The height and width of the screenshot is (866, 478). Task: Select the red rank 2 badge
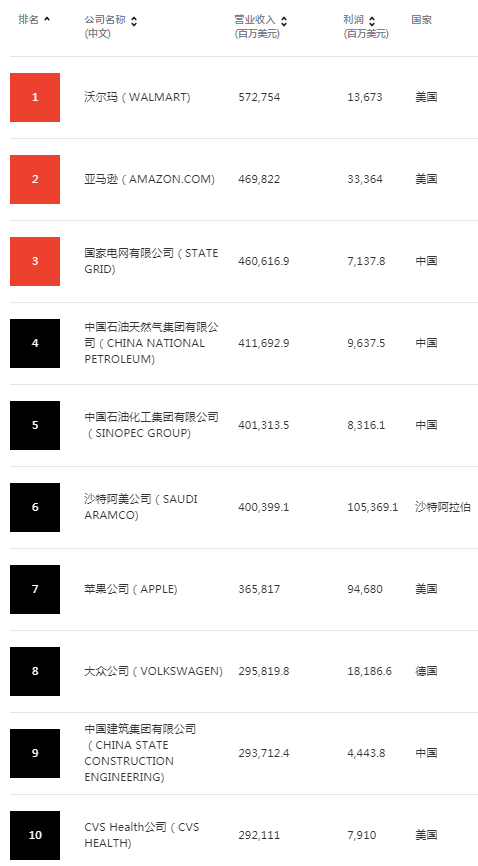tap(35, 179)
